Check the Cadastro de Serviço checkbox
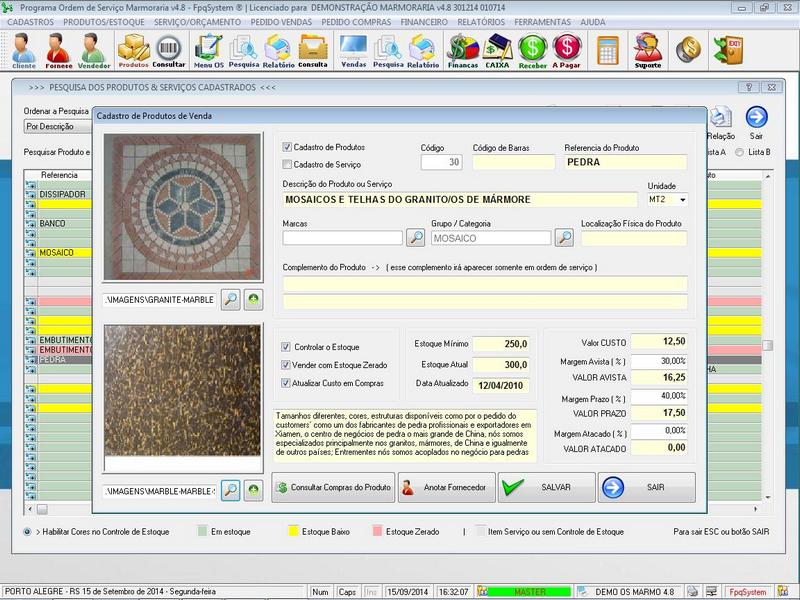 (288, 164)
